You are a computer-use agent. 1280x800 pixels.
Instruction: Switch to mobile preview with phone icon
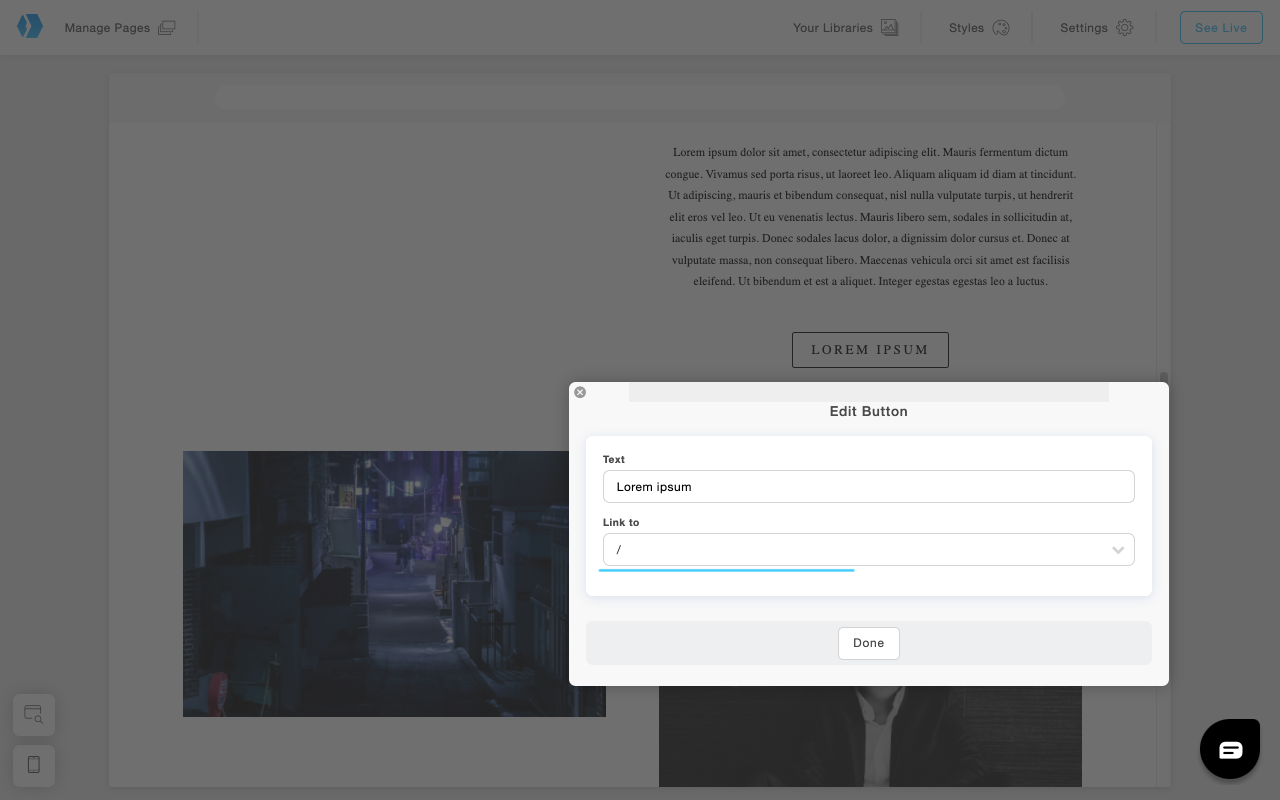coord(33,765)
